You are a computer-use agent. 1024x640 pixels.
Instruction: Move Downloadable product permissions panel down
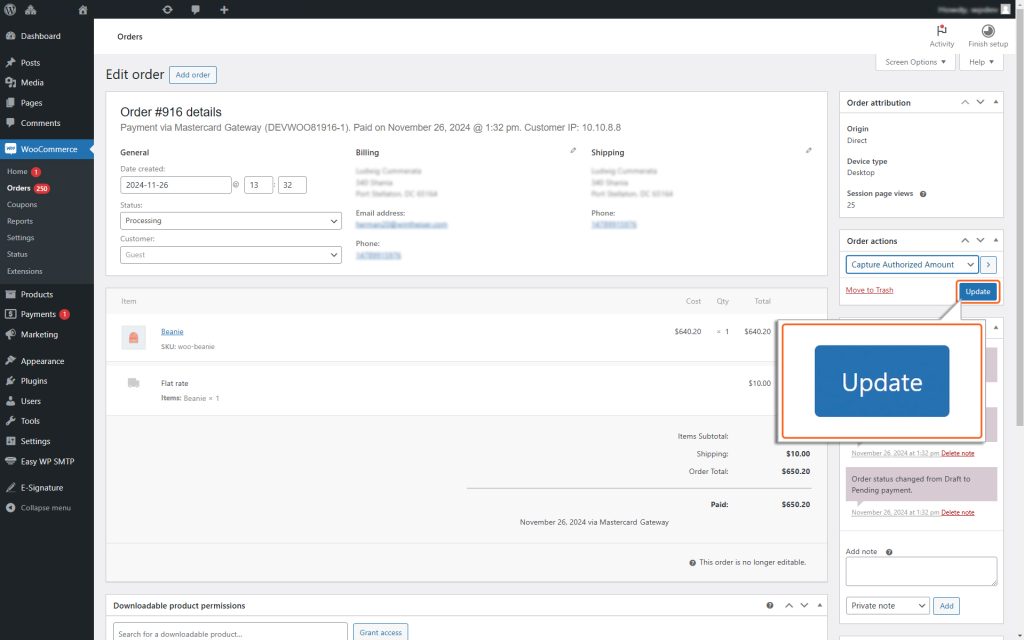[x=804, y=605]
